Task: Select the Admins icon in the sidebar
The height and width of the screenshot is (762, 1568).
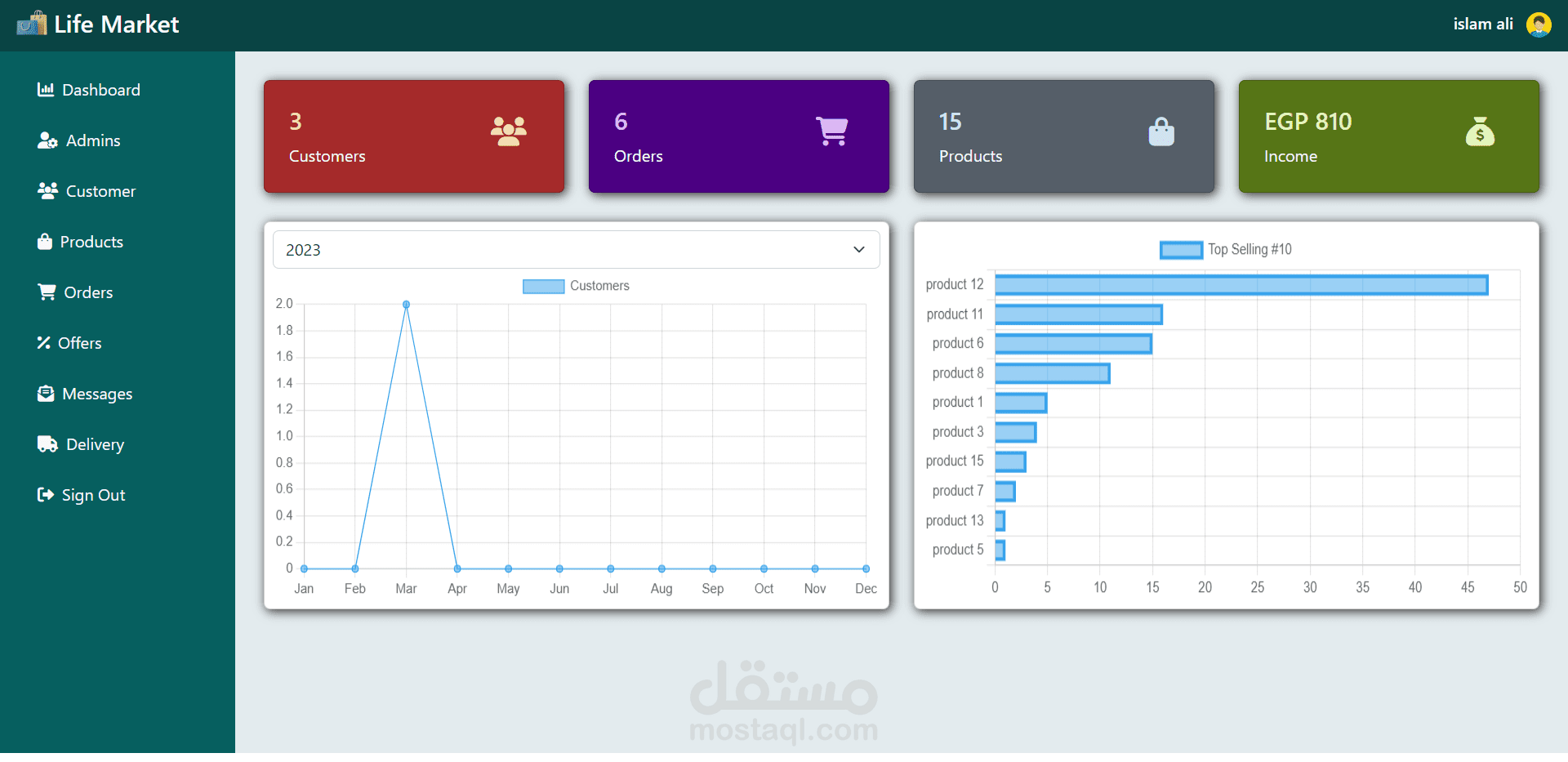Action: point(47,140)
